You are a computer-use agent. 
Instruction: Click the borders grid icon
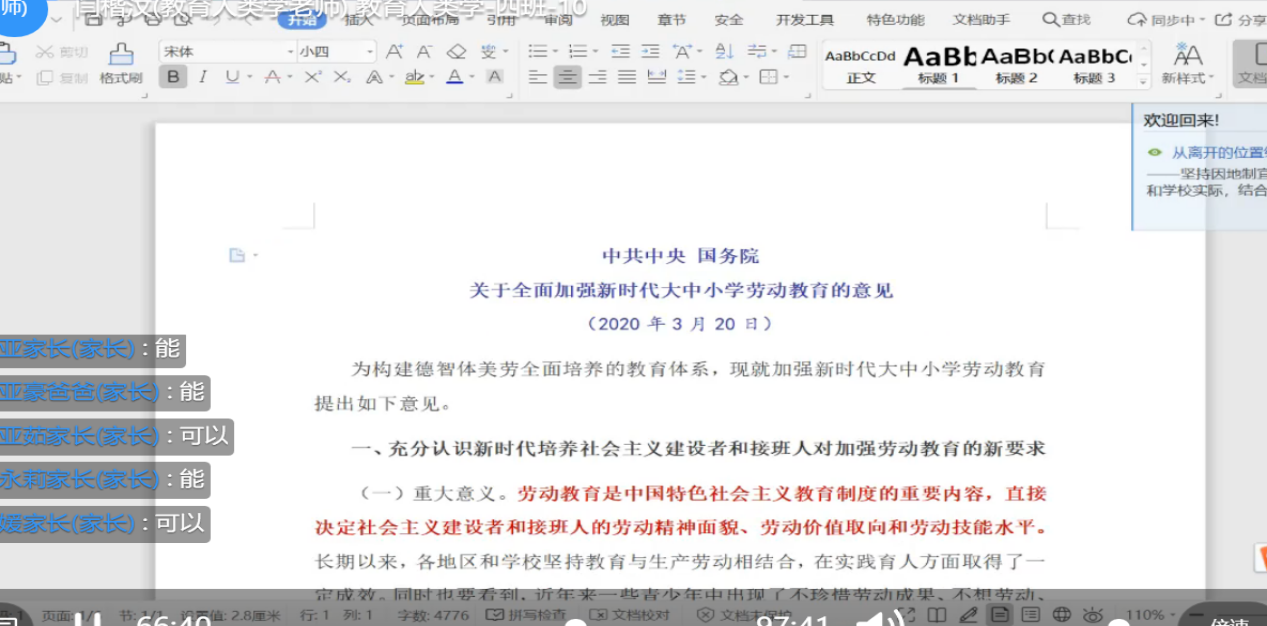pos(767,77)
